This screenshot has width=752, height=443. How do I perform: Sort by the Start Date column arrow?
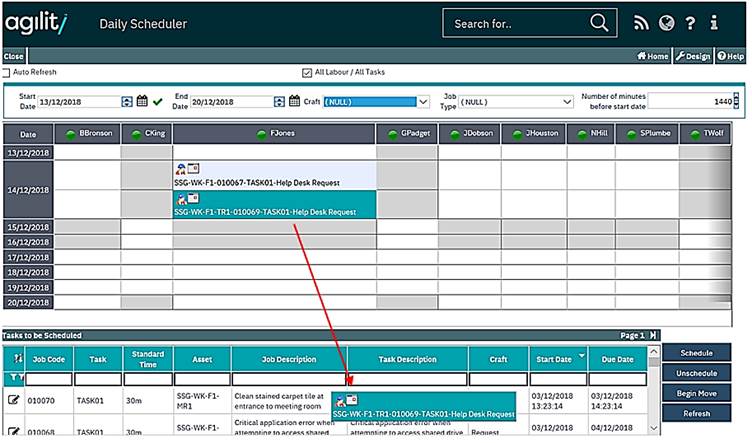(581, 355)
